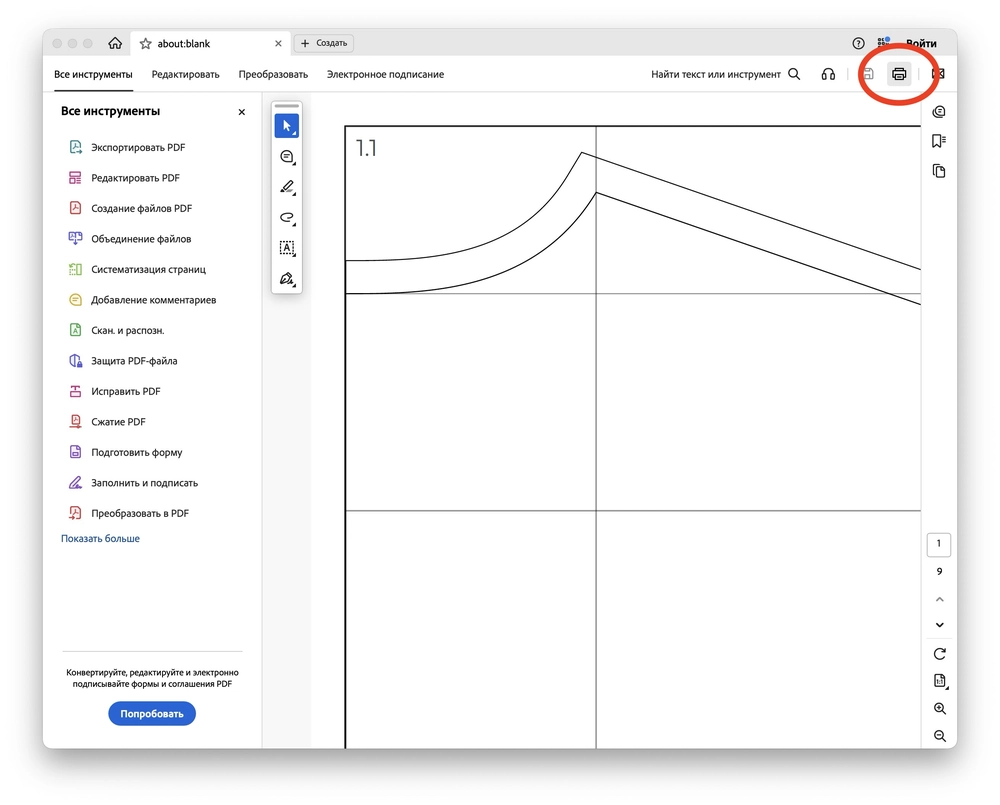The height and width of the screenshot is (805, 1000).
Task: Open the apps grid icon near Войти
Action: click(x=883, y=43)
